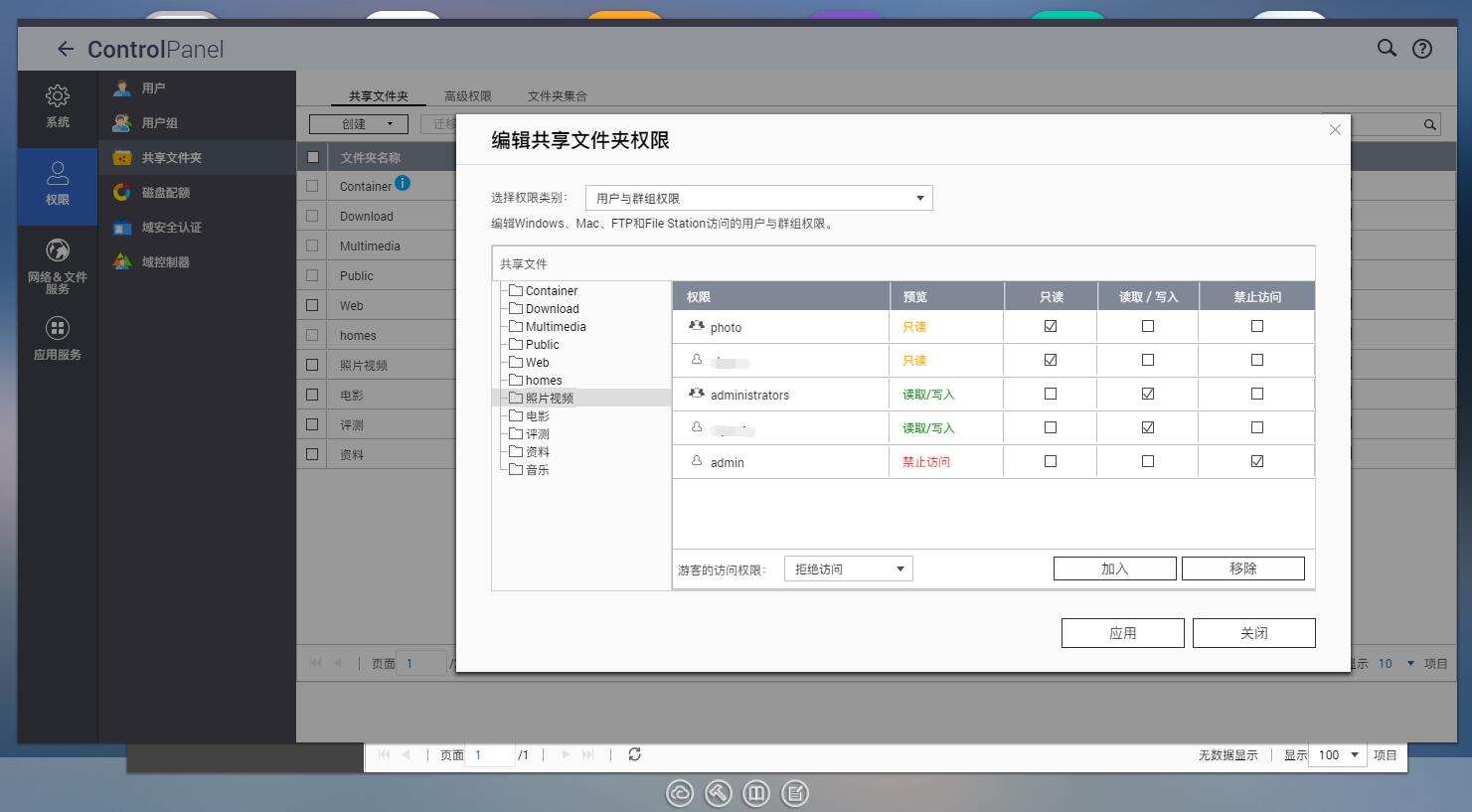Select the 域控制器 domain controller icon

coord(121,261)
